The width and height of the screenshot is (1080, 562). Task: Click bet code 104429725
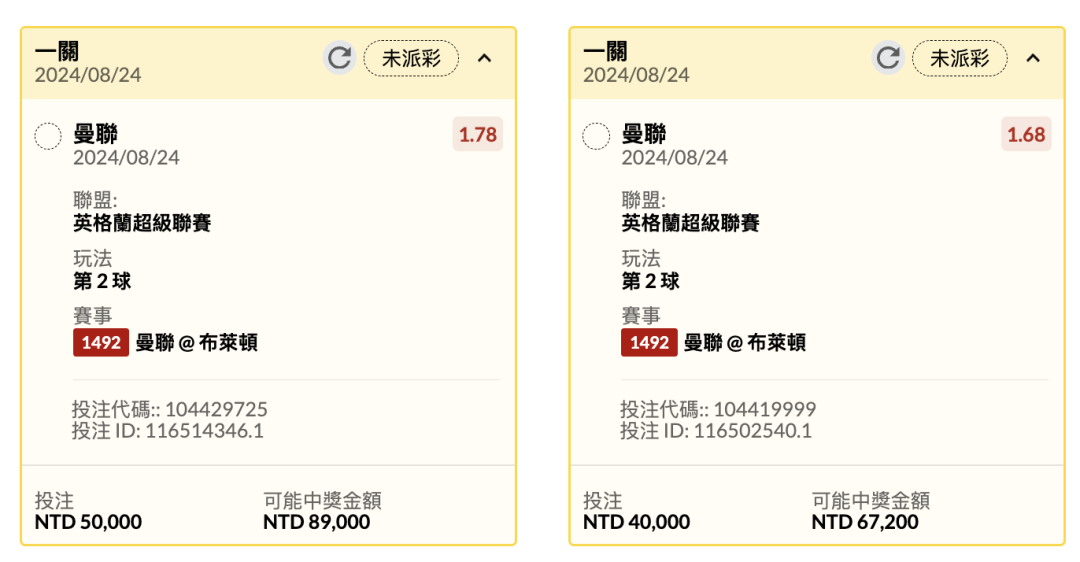pos(216,410)
